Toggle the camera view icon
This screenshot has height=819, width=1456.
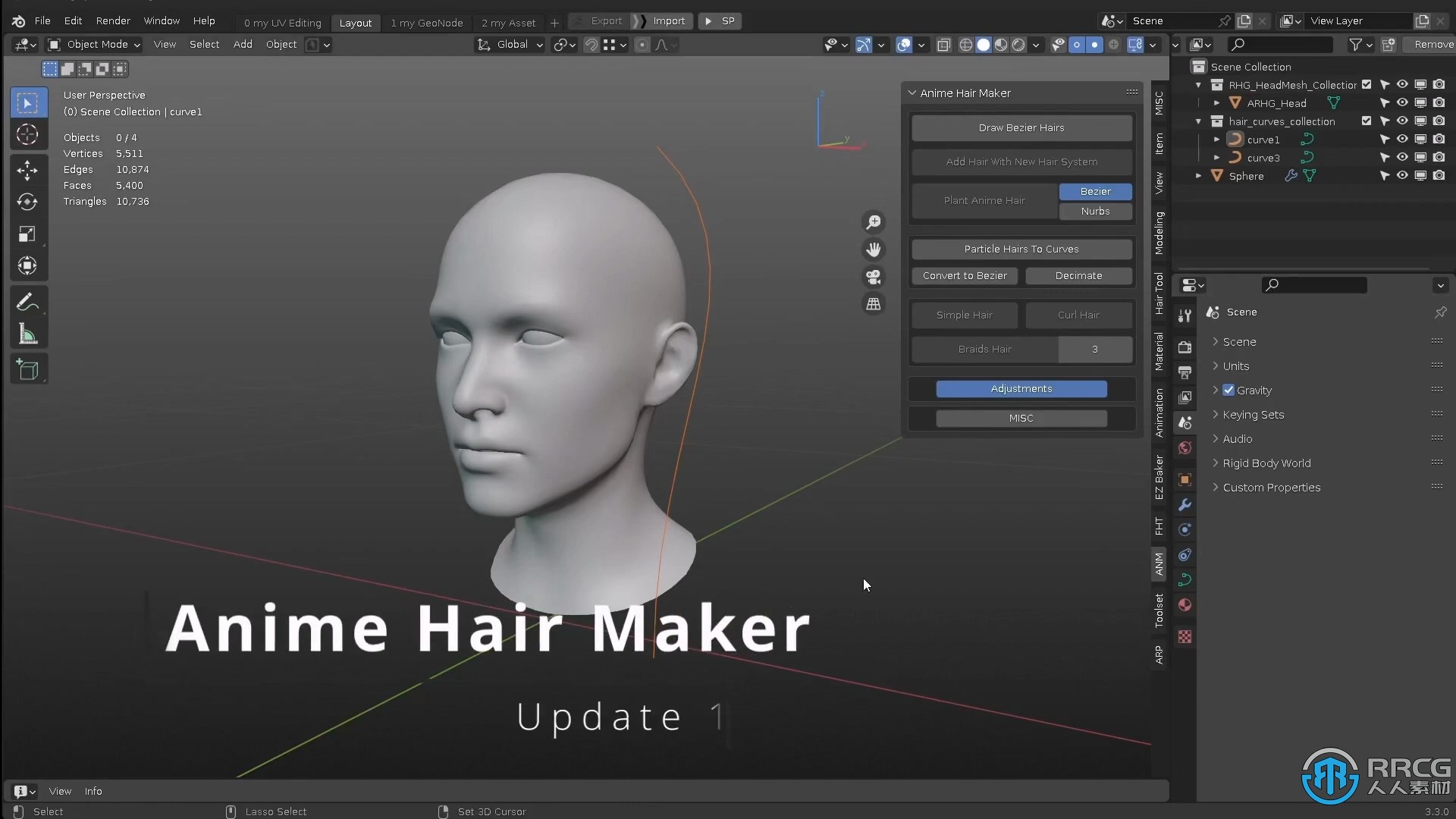(874, 277)
